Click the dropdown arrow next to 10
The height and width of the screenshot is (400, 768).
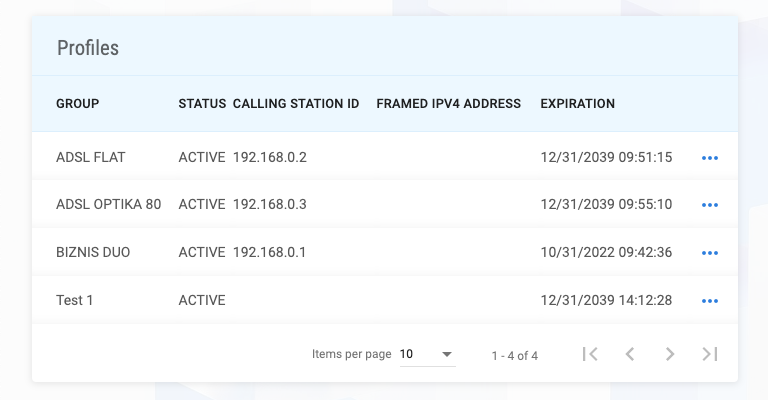[x=447, y=355]
